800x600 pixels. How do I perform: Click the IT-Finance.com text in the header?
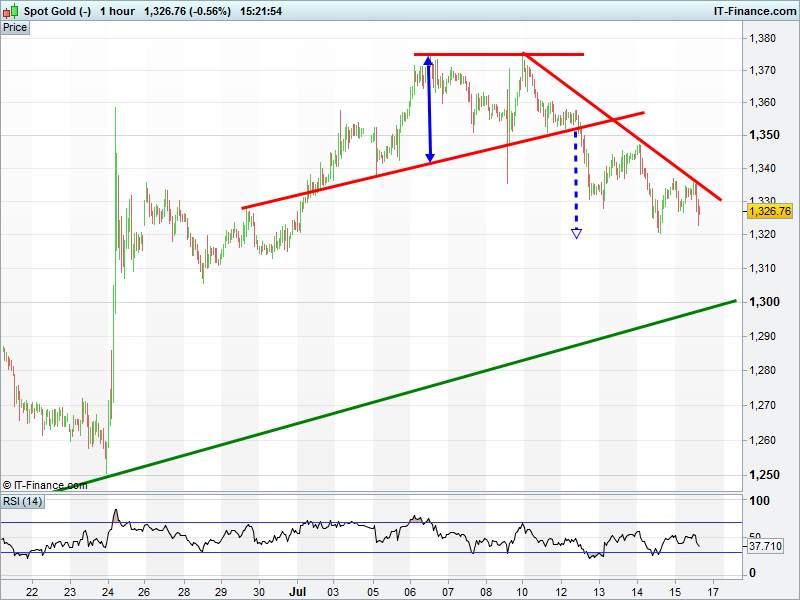[x=755, y=11]
